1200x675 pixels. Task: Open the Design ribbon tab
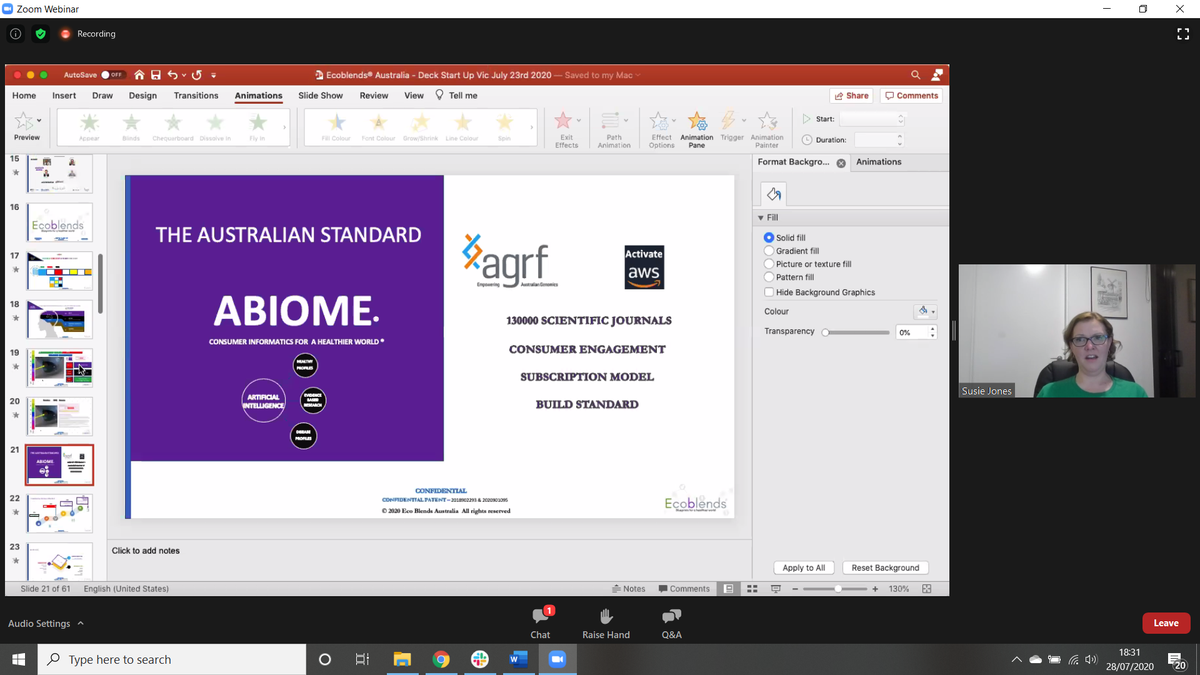coord(143,96)
